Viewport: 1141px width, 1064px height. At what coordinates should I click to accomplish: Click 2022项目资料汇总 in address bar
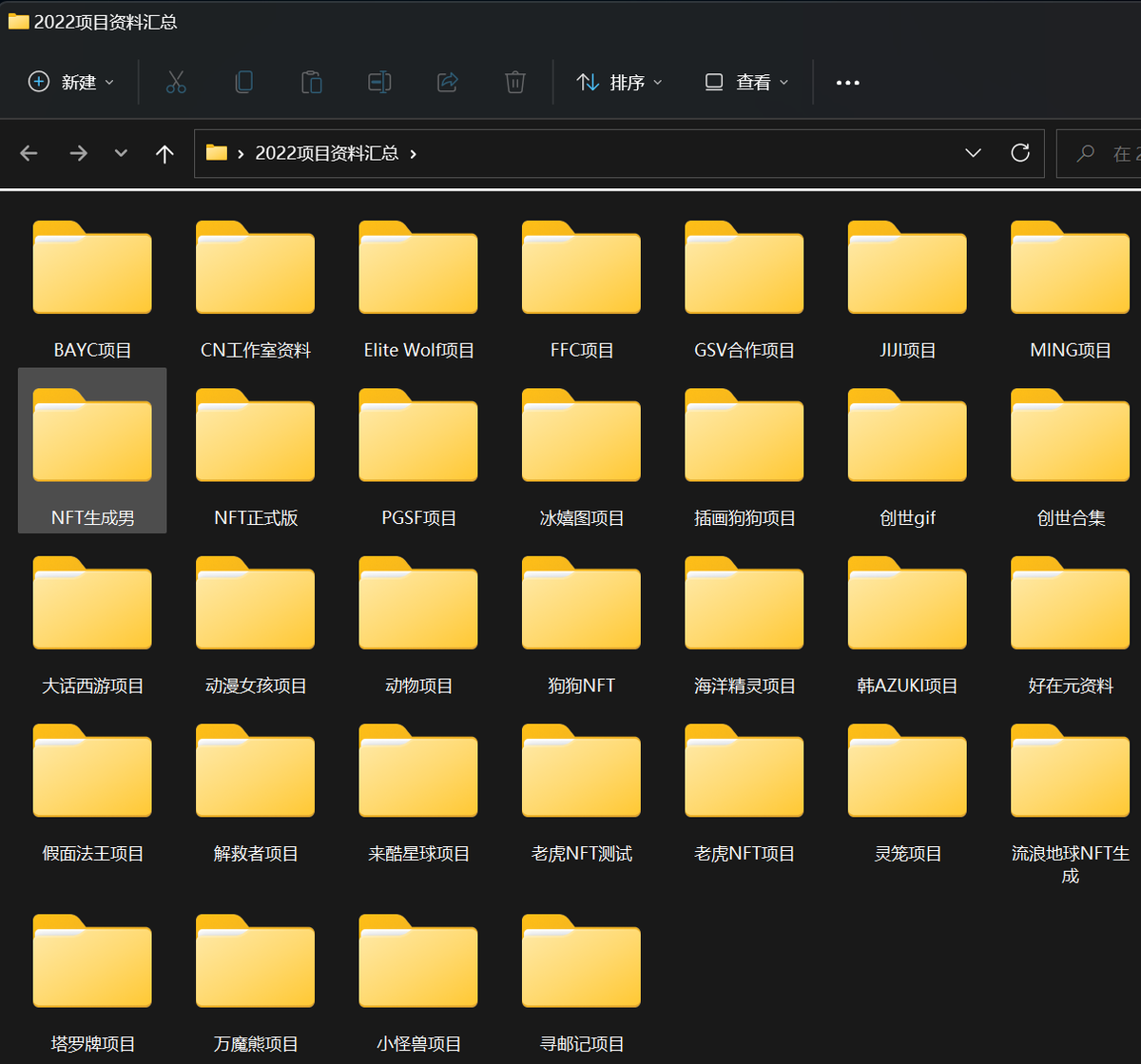pos(327,153)
